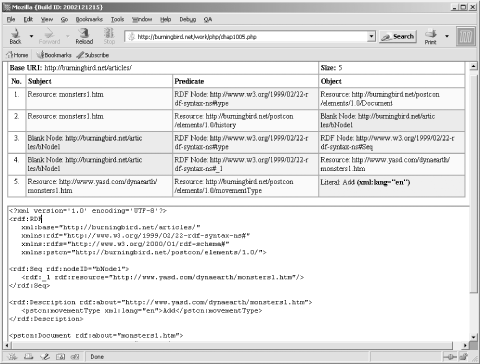Click the horizontal scrollbar right arrow

[465, 345]
